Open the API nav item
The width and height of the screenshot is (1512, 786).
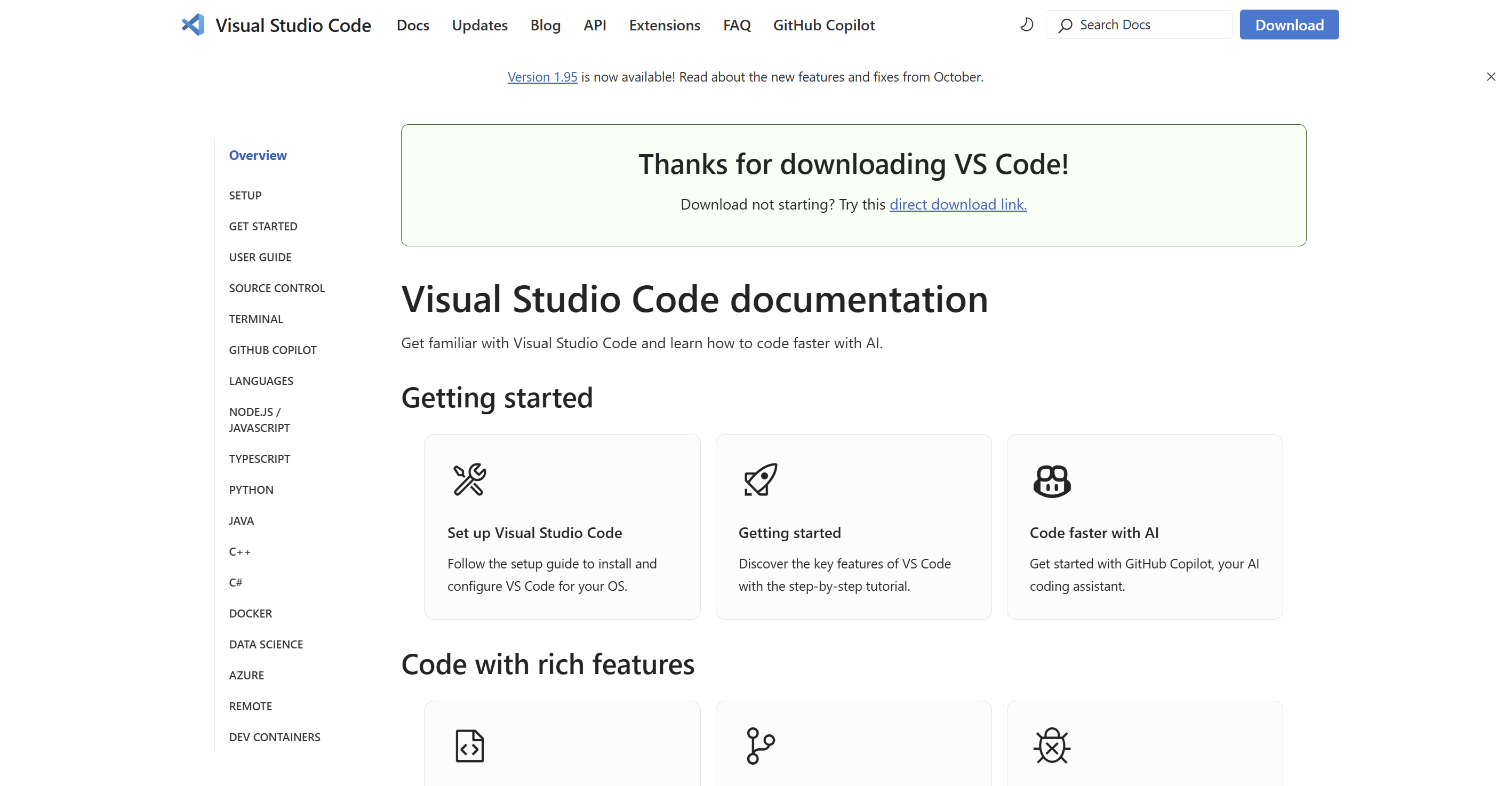595,25
